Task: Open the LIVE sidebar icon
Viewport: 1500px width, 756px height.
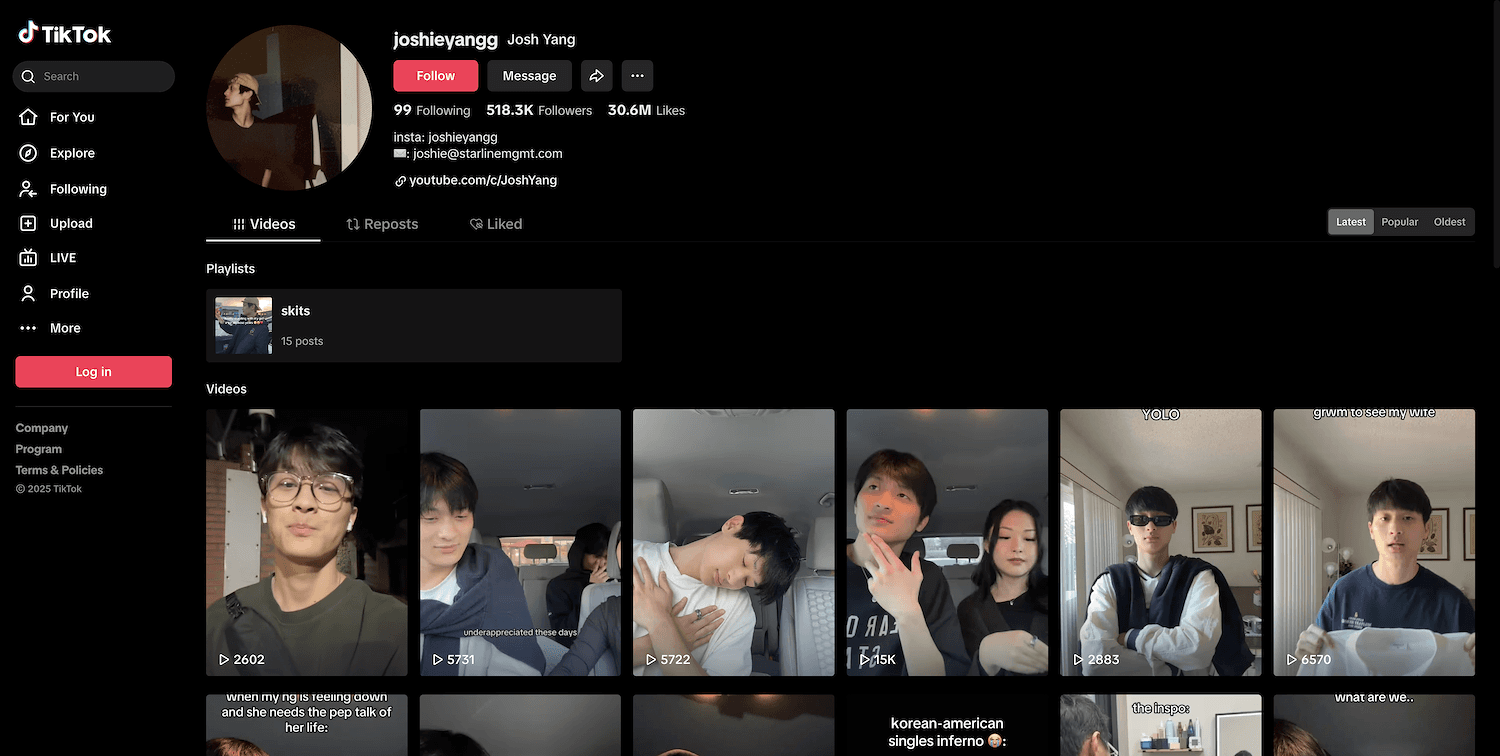Action: (29, 258)
